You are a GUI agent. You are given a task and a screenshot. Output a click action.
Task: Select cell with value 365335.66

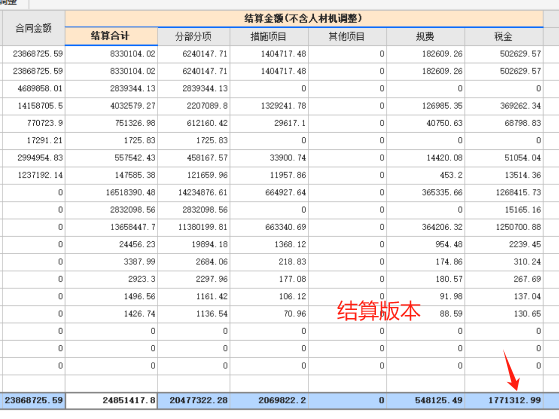(x=425, y=193)
